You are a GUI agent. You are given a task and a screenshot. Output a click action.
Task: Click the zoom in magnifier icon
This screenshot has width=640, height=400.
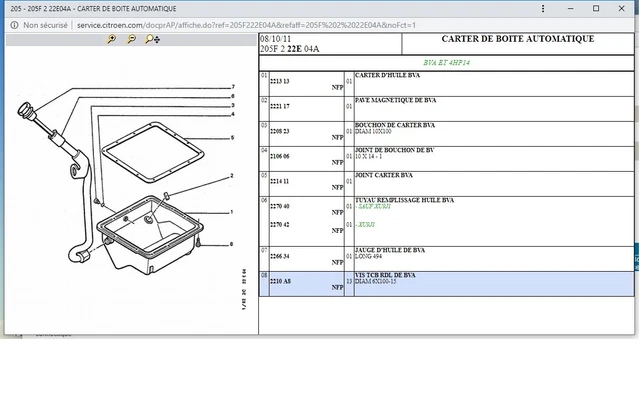[111, 39]
